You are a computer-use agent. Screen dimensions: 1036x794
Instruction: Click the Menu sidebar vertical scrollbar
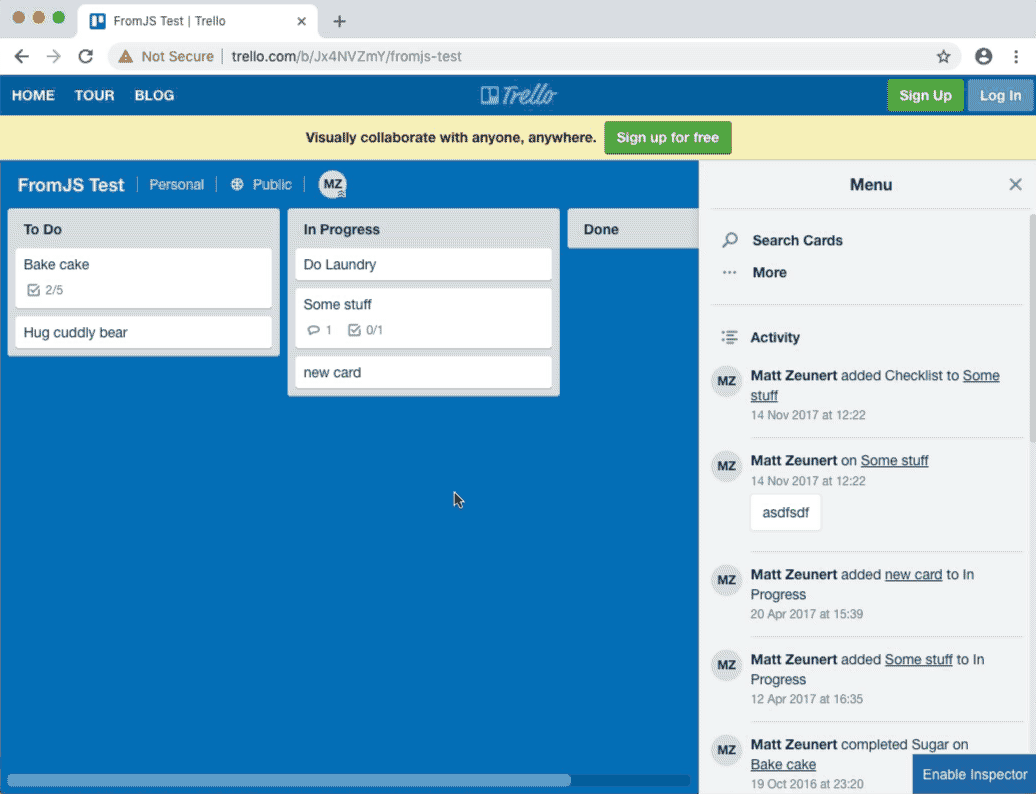point(1032,328)
